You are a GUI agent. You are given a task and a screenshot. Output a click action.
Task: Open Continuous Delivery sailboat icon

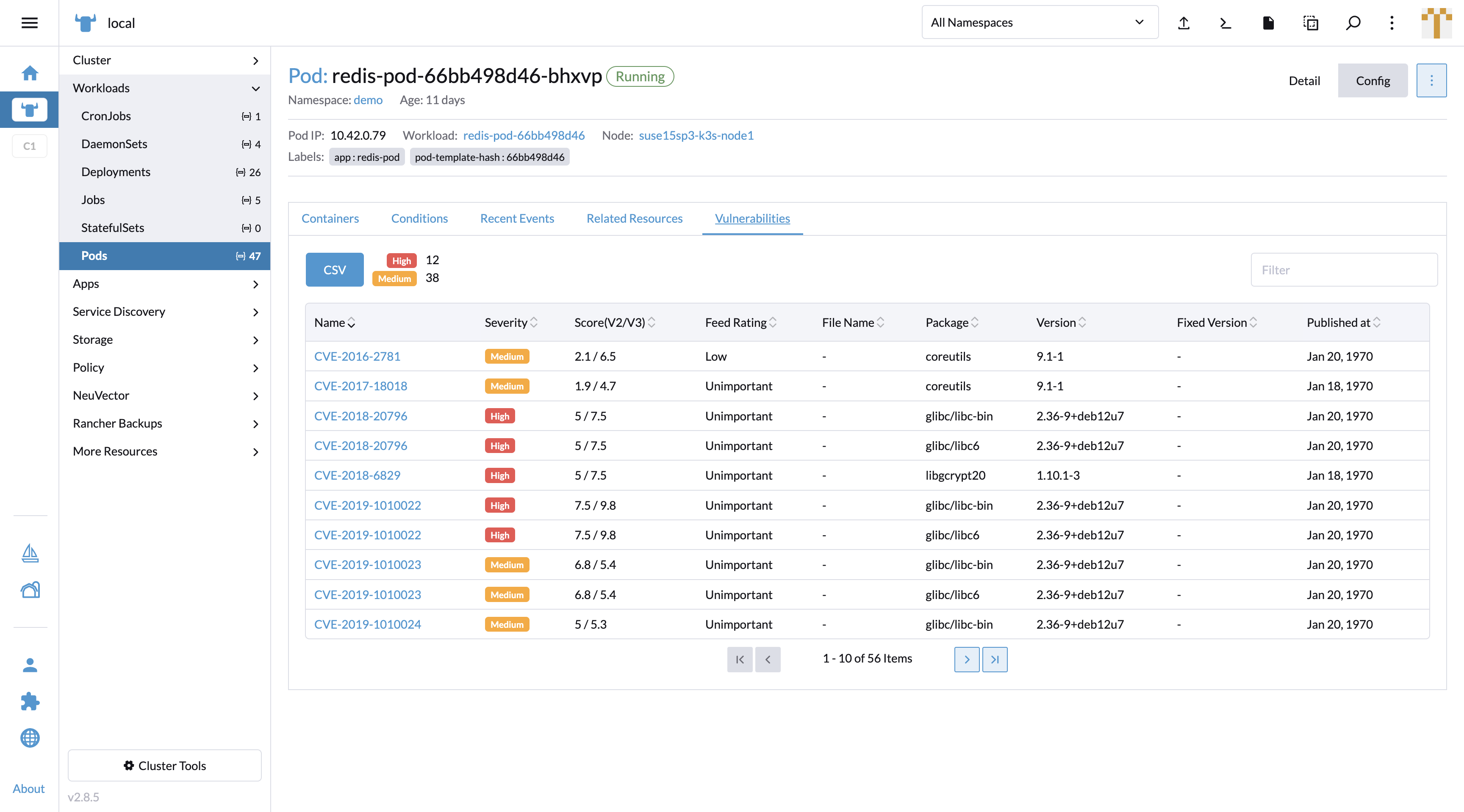[30, 553]
